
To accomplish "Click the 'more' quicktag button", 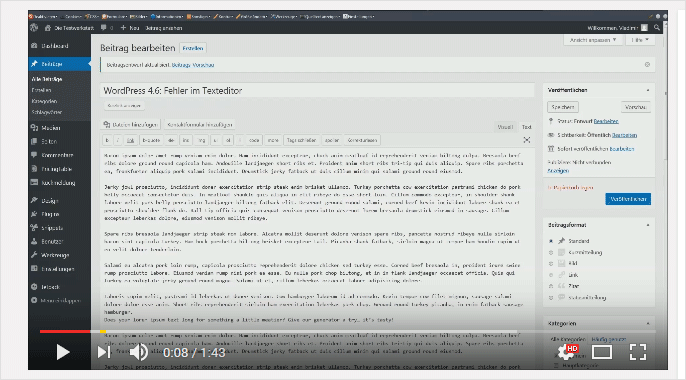I will point(273,140).
